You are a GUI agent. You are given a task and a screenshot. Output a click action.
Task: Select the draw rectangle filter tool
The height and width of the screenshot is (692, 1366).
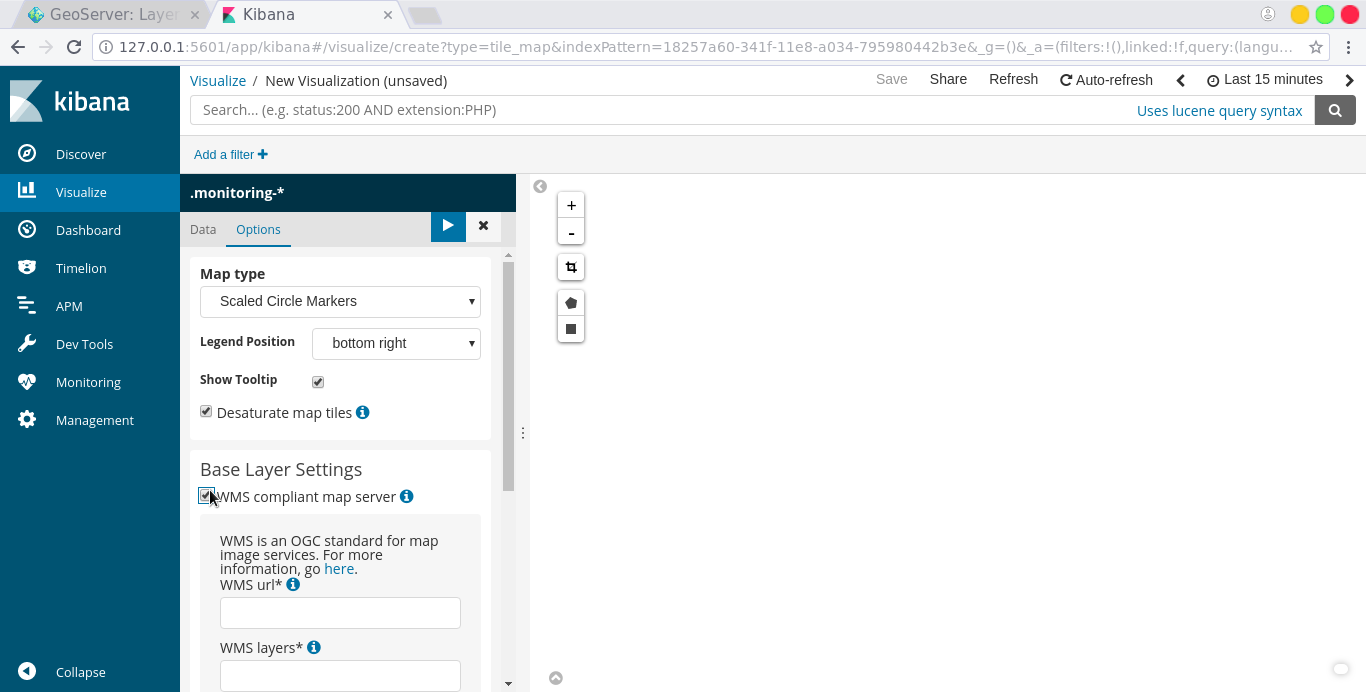pos(571,329)
